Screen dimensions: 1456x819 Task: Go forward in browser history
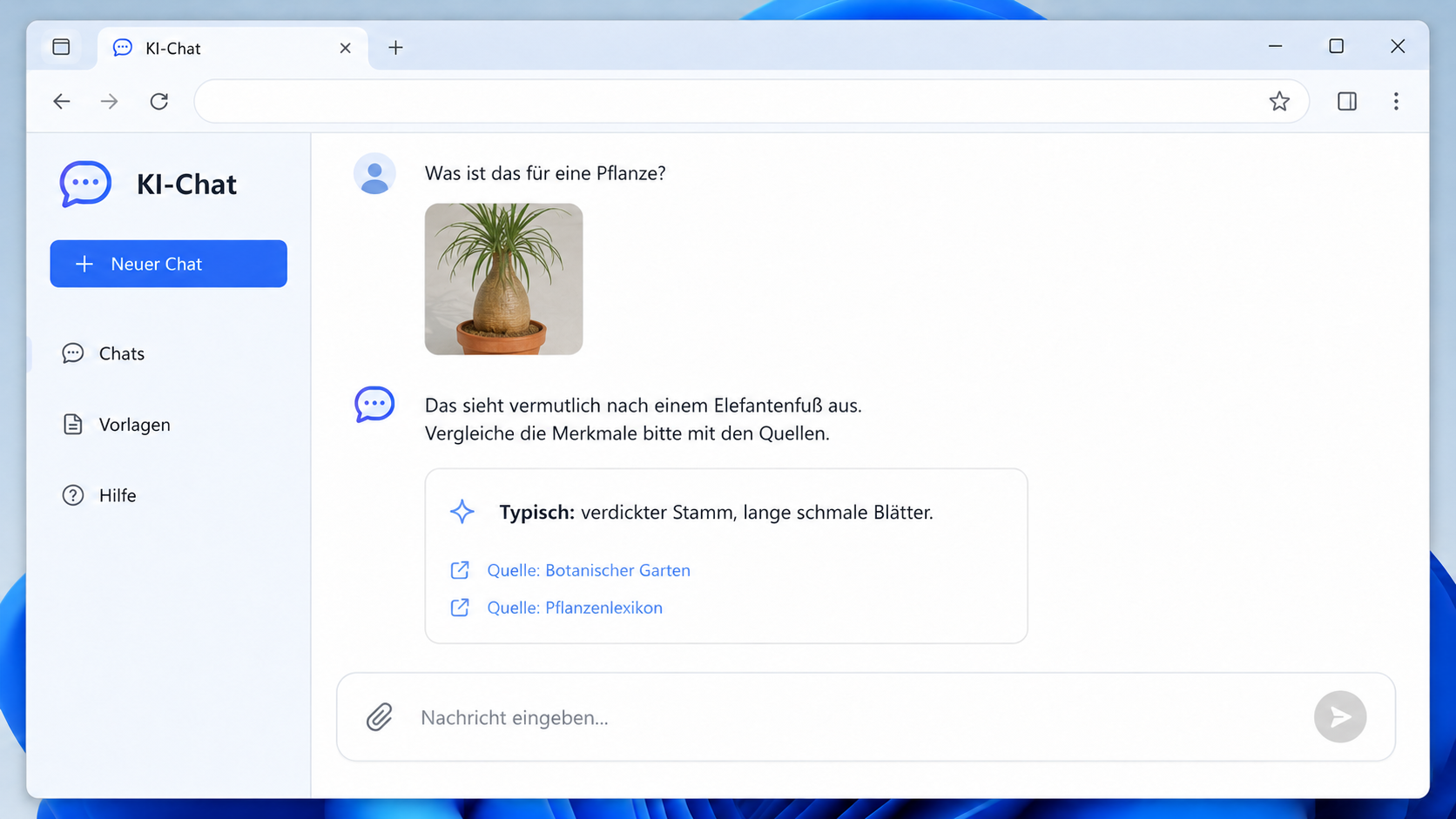click(109, 101)
